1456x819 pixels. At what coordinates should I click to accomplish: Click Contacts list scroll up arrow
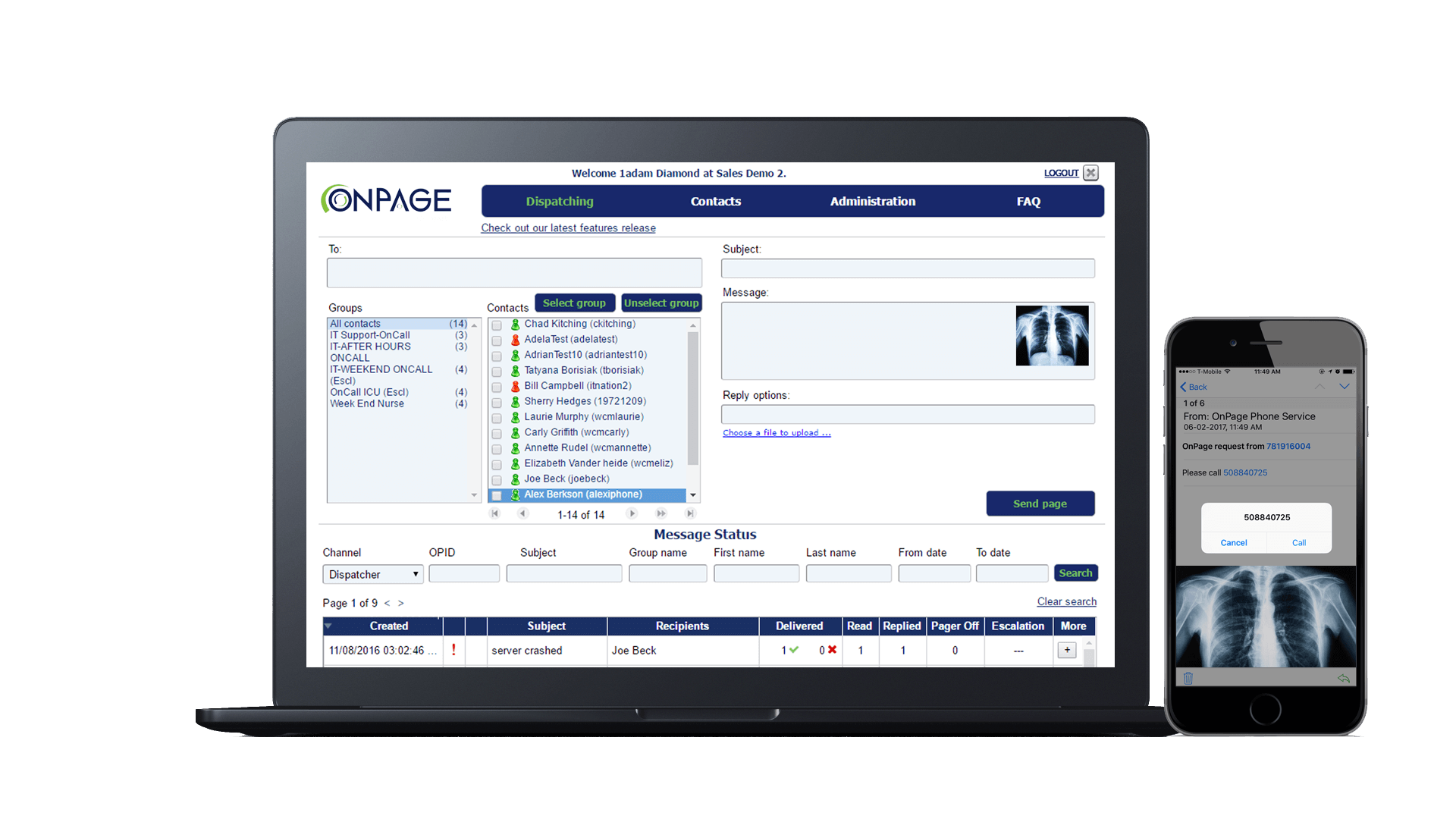(693, 325)
